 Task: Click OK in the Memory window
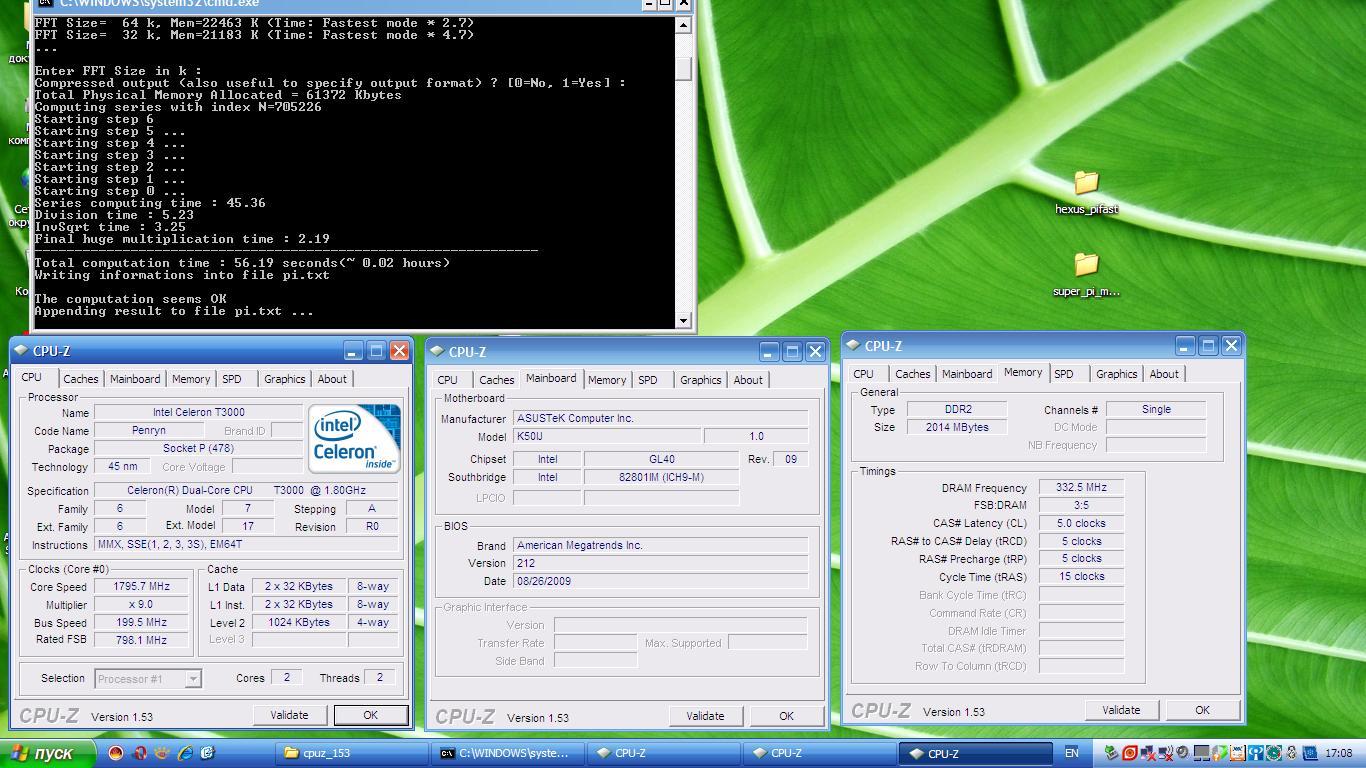pos(1202,710)
